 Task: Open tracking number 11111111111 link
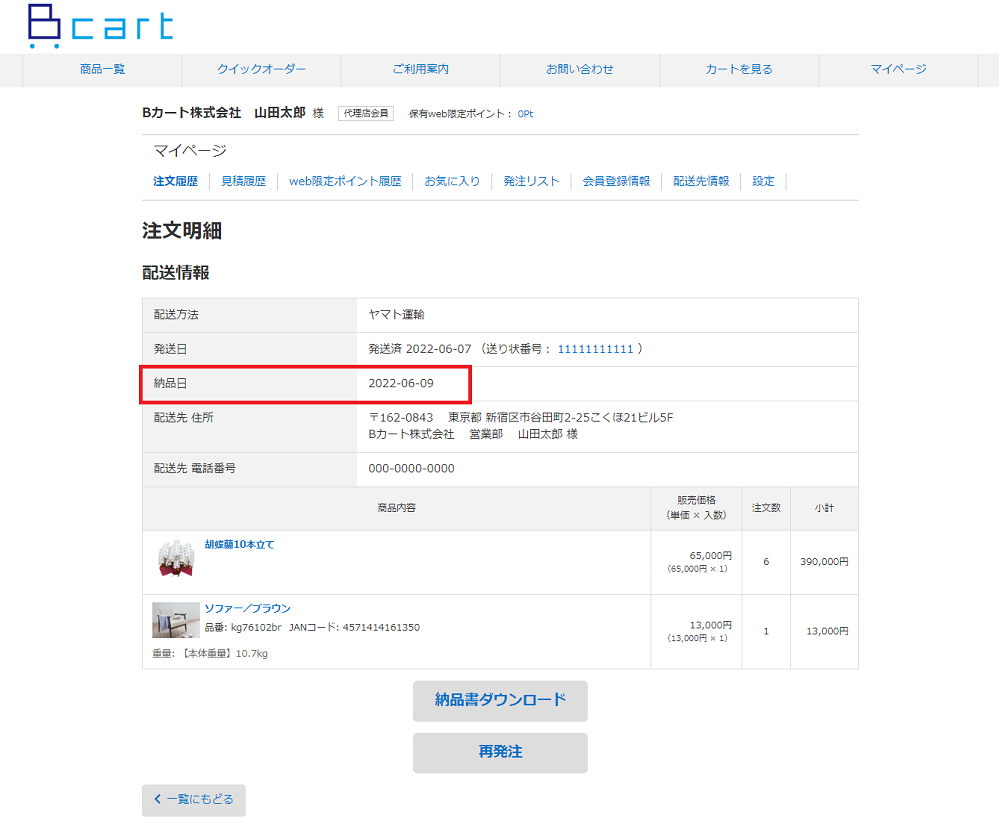coord(596,349)
